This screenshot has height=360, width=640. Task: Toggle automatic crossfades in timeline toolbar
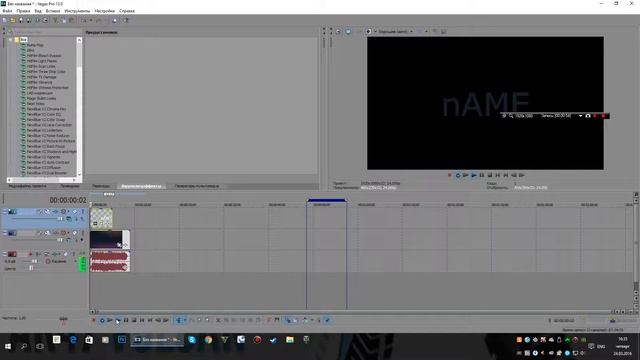pyautogui.click(x=296, y=320)
